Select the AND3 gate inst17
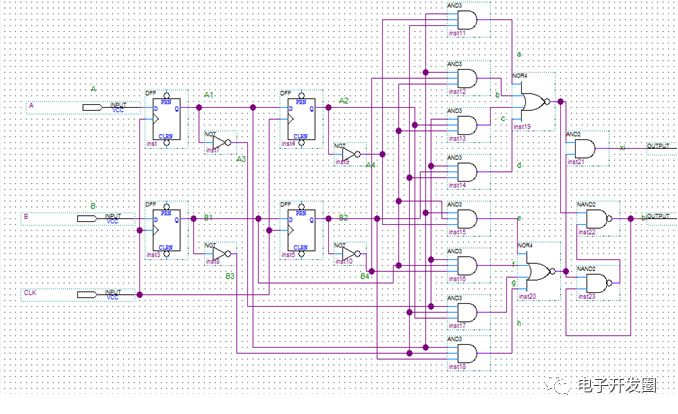This screenshot has height=414, width=678. click(x=467, y=312)
